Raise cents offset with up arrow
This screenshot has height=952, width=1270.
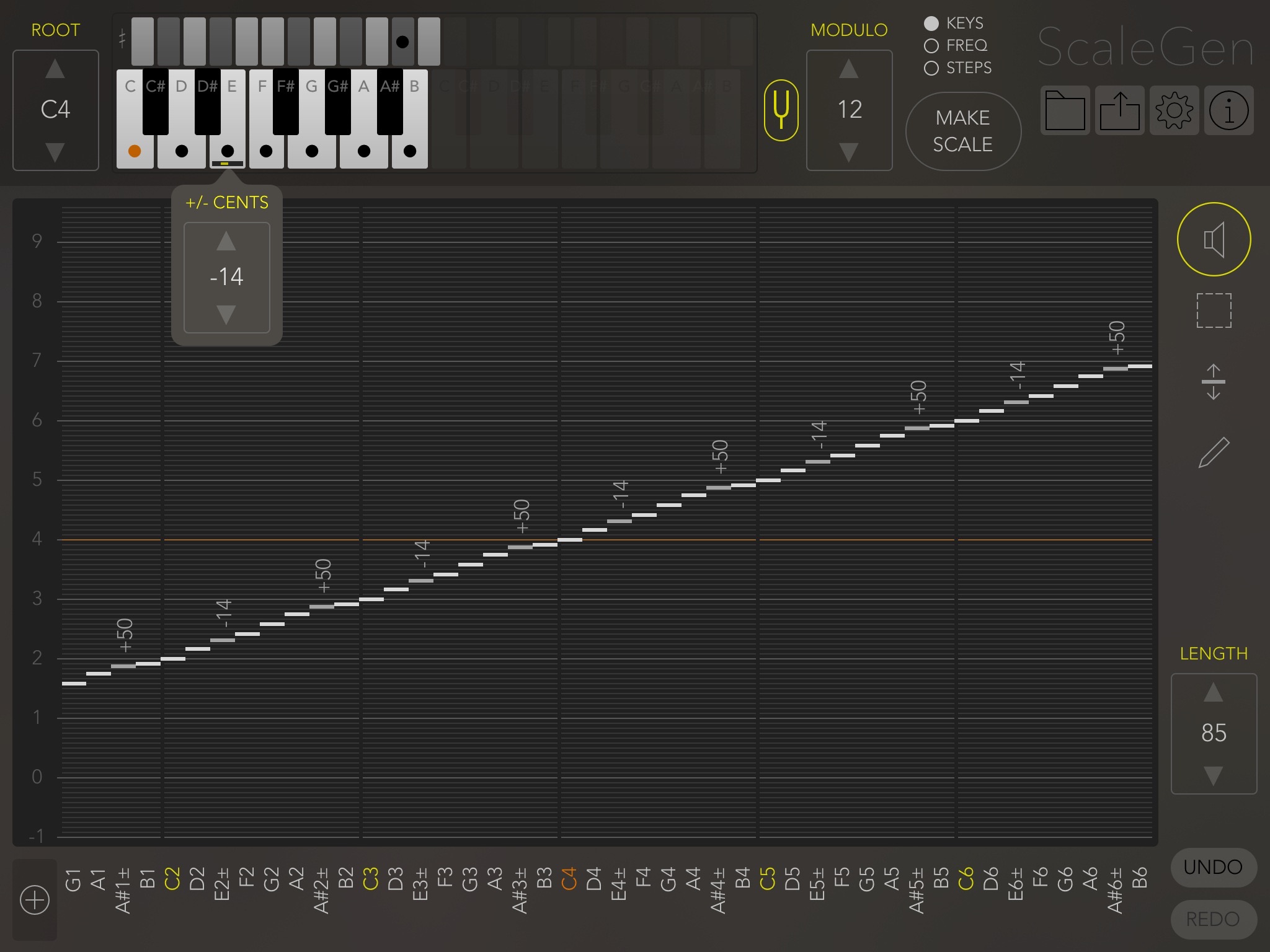226,241
